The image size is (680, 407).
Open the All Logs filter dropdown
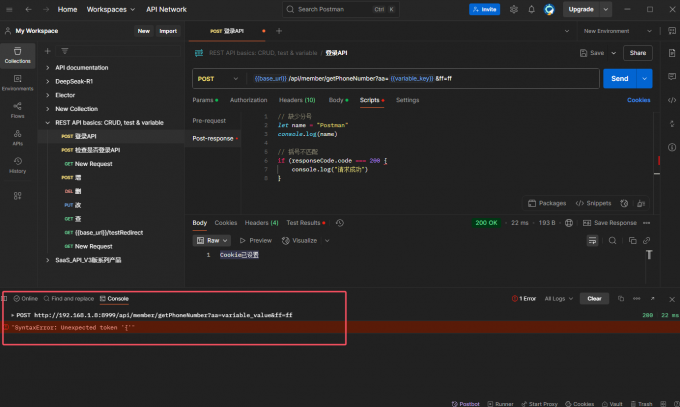tap(559, 299)
